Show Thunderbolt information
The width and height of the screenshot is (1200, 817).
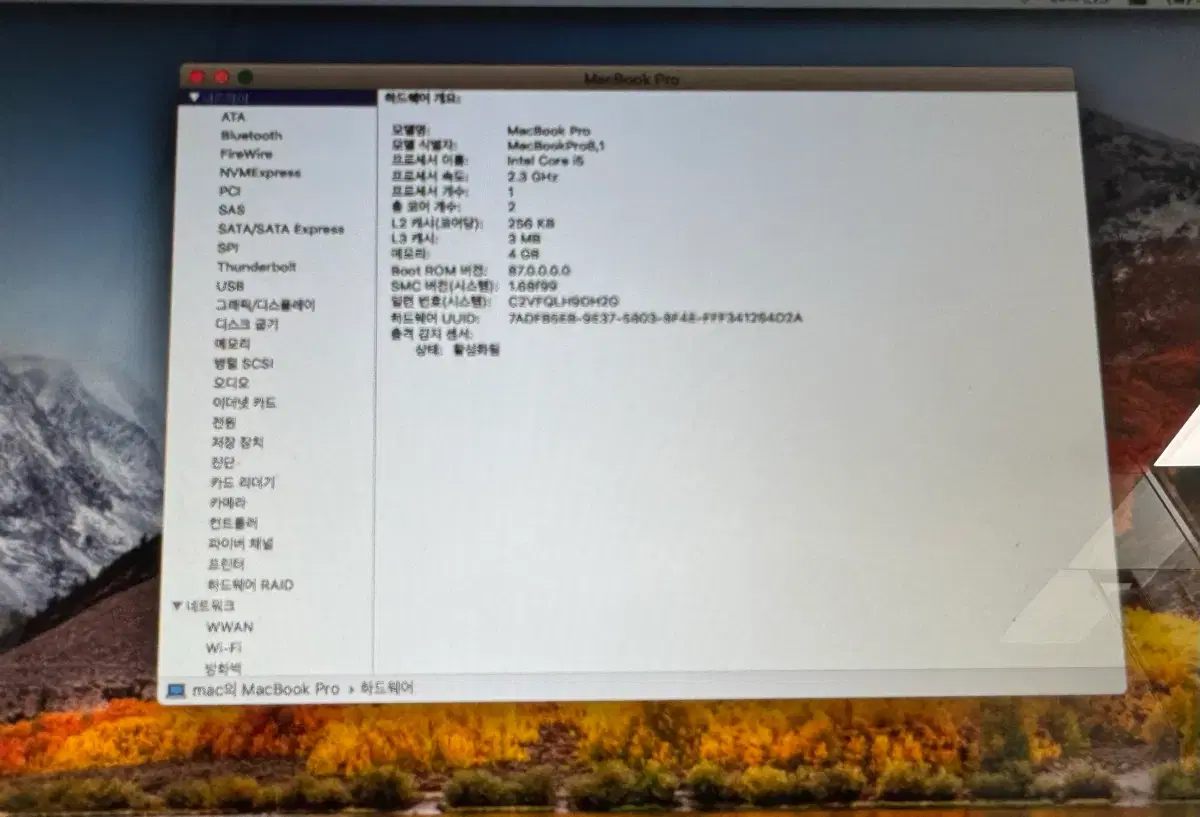(257, 267)
